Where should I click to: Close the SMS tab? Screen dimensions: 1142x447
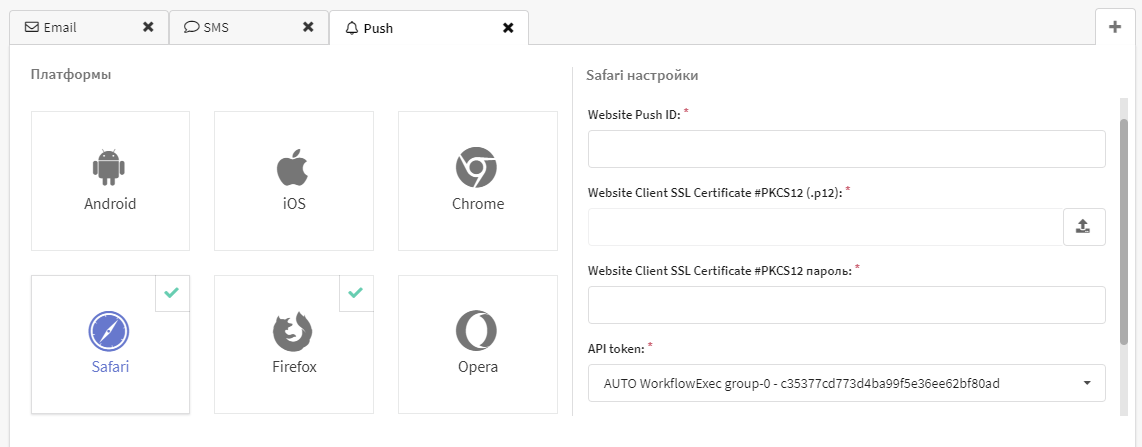pyautogui.click(x=308, y=27)
